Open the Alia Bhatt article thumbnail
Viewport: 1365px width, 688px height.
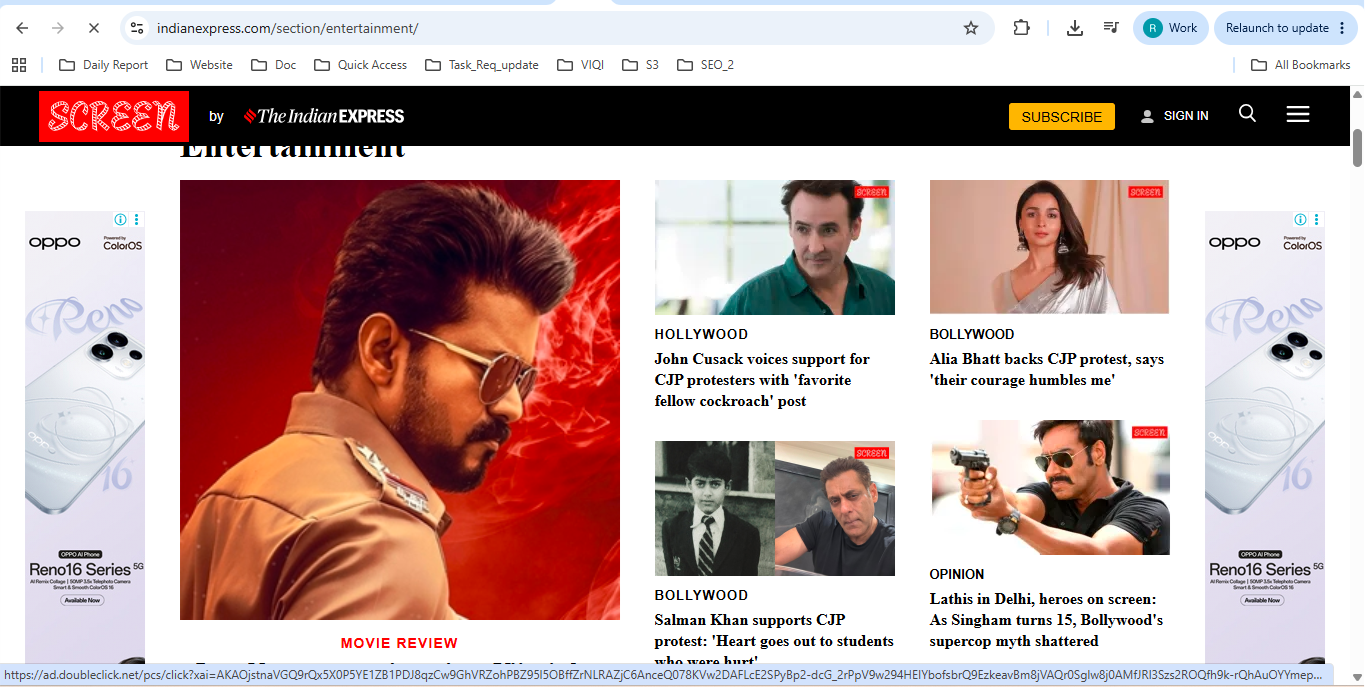pos(1049,247)
